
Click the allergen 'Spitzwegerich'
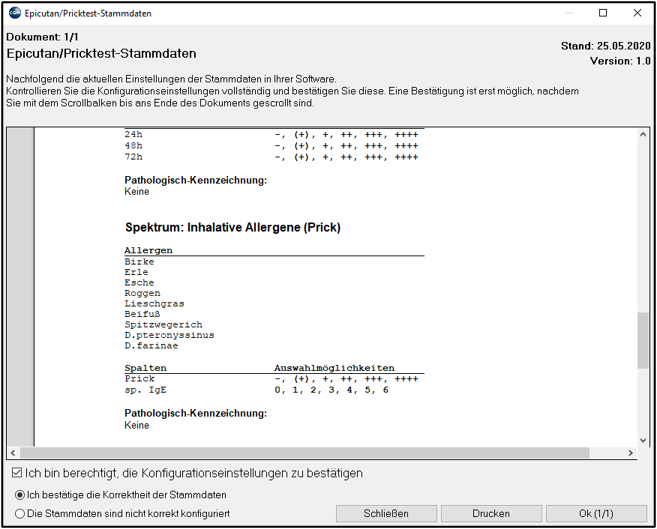coord(163,325)
